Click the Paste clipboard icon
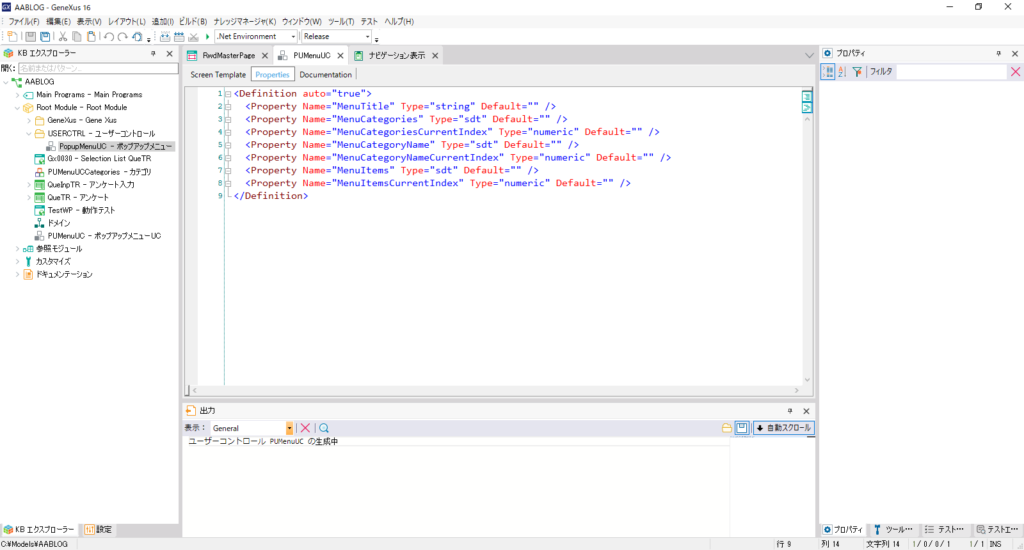Screen dimensions: 1024x550 tap(91, 37)
